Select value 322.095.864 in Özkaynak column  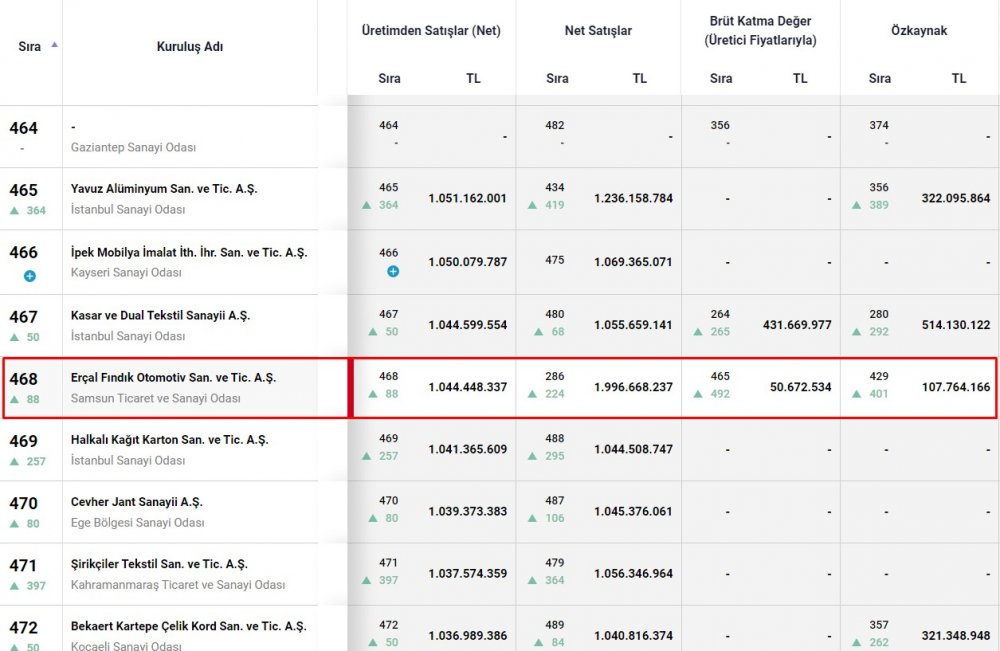[x=955, y=198]
